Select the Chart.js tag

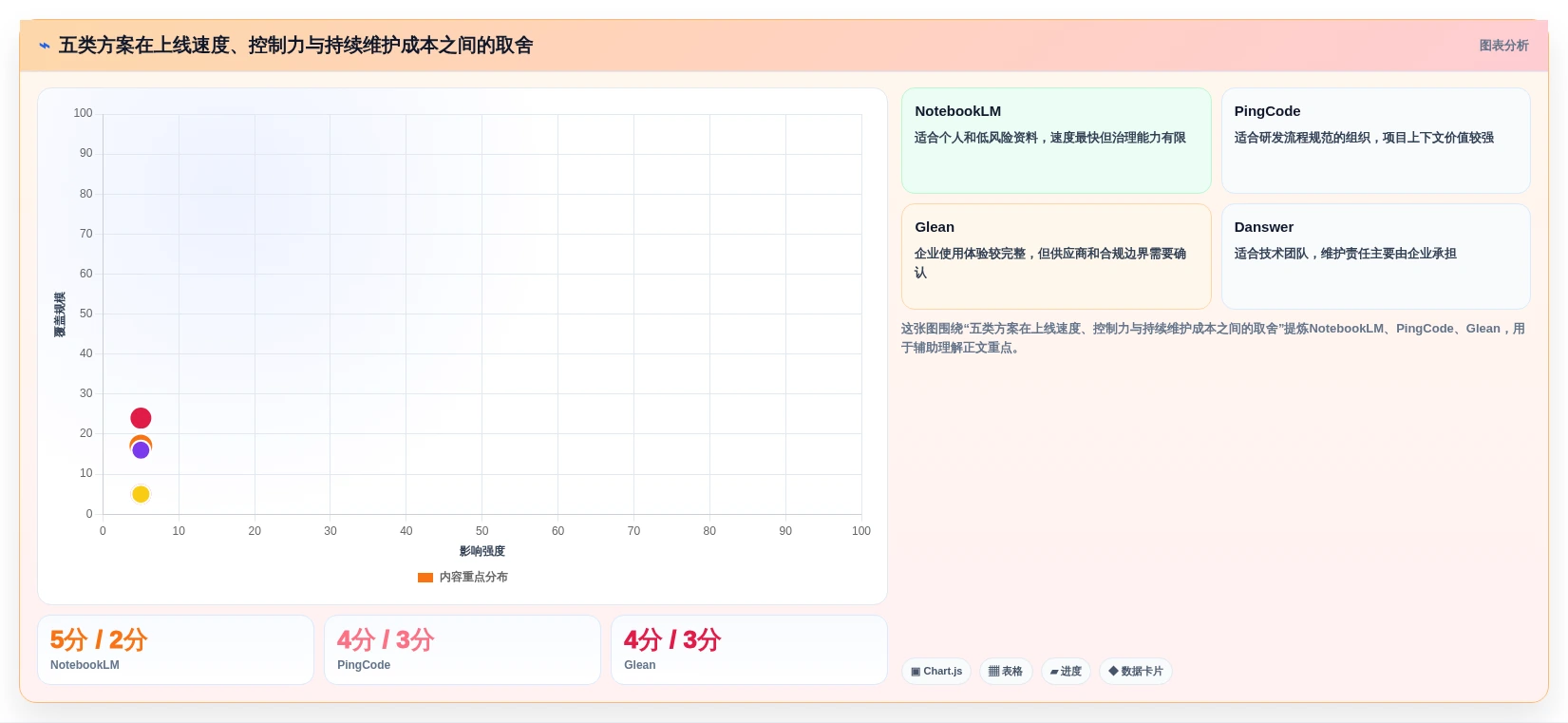936,672
